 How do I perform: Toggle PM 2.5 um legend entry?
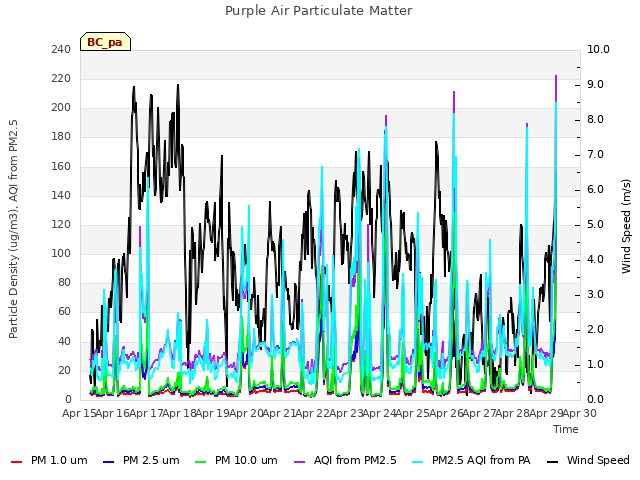[x=141, y=460]
